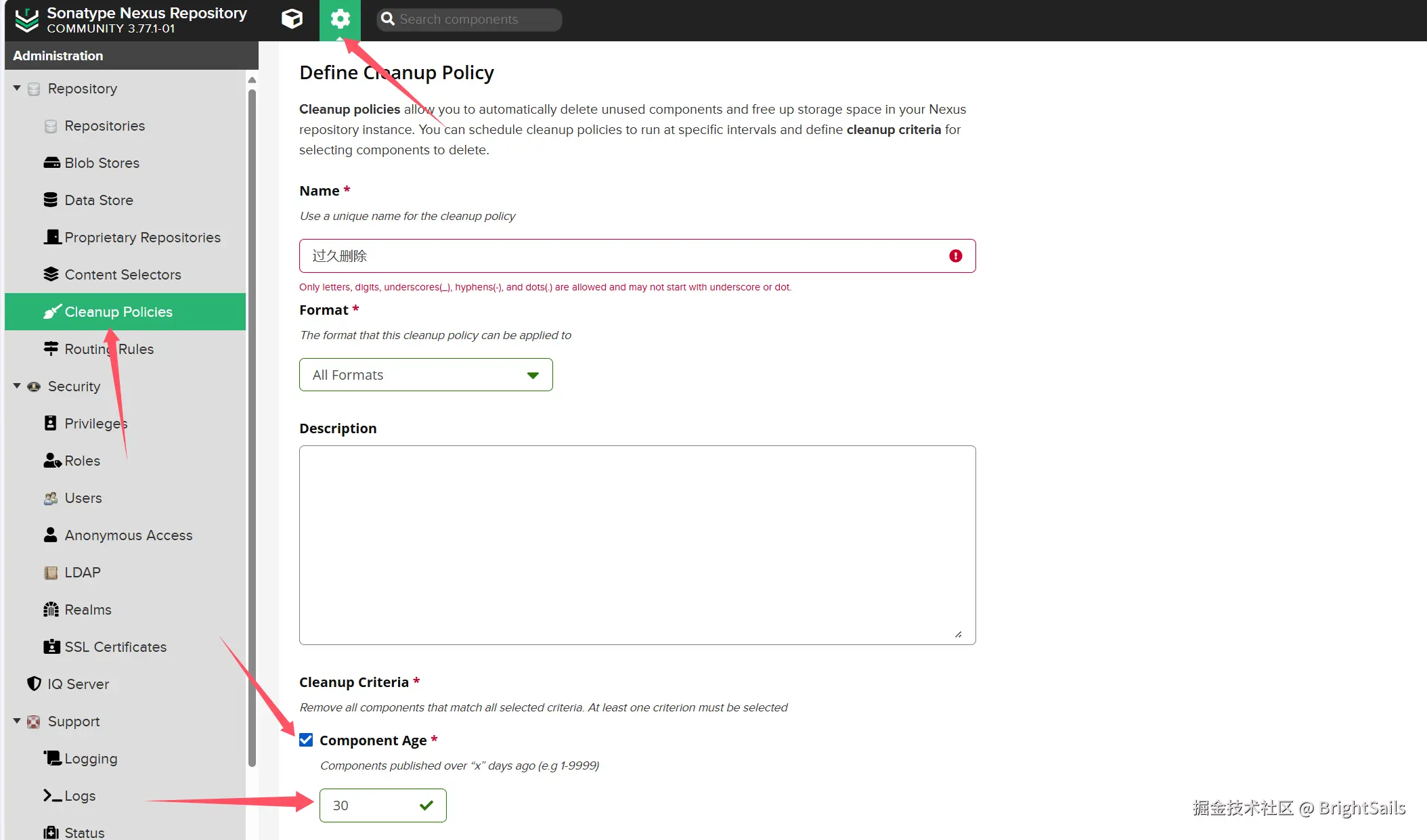Select Cleanup Policies menu entry
The image size is (1427, 840).
125,311
